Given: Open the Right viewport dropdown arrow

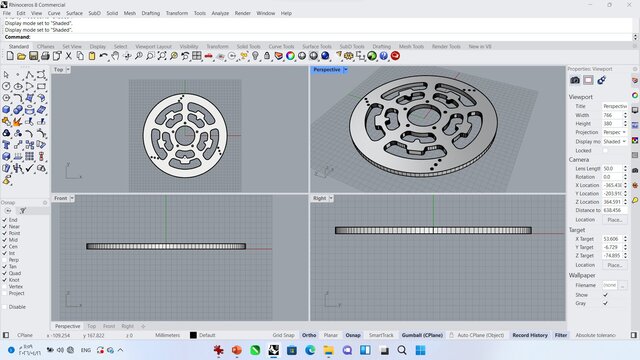Looking at the screenshot, I should tap(331, 198).
